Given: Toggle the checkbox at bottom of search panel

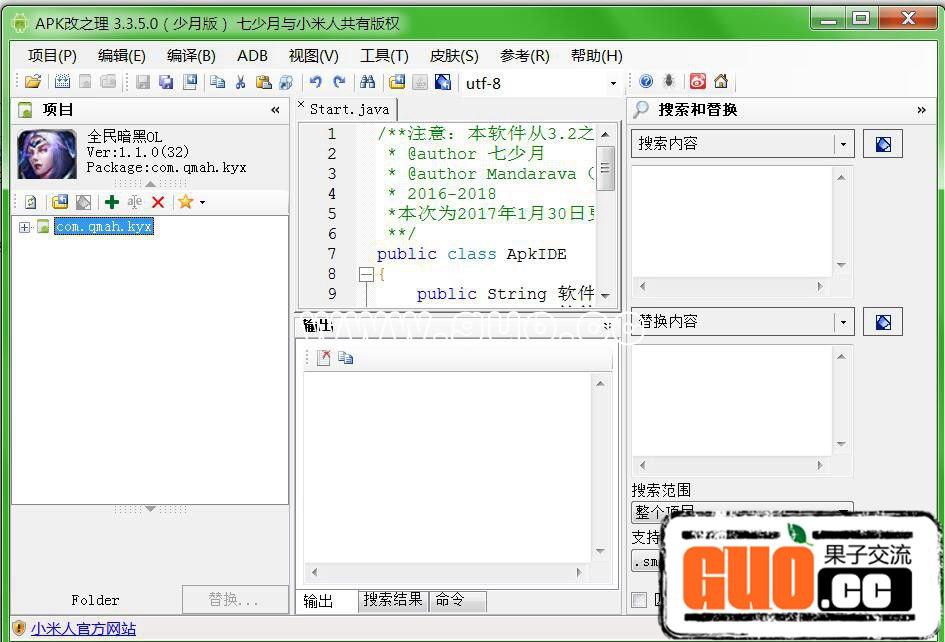Looking at the screenshot, I should point(639,600).
